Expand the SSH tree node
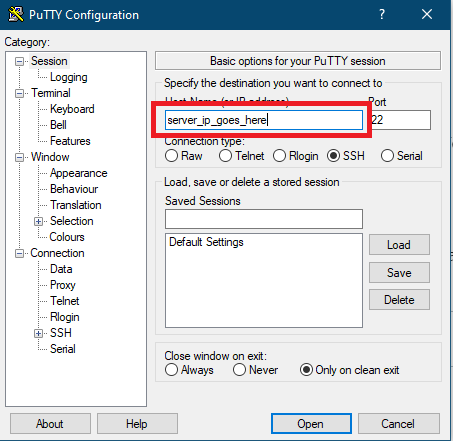The width and height of the screenshot is (453, 441). tap(39, 333)
